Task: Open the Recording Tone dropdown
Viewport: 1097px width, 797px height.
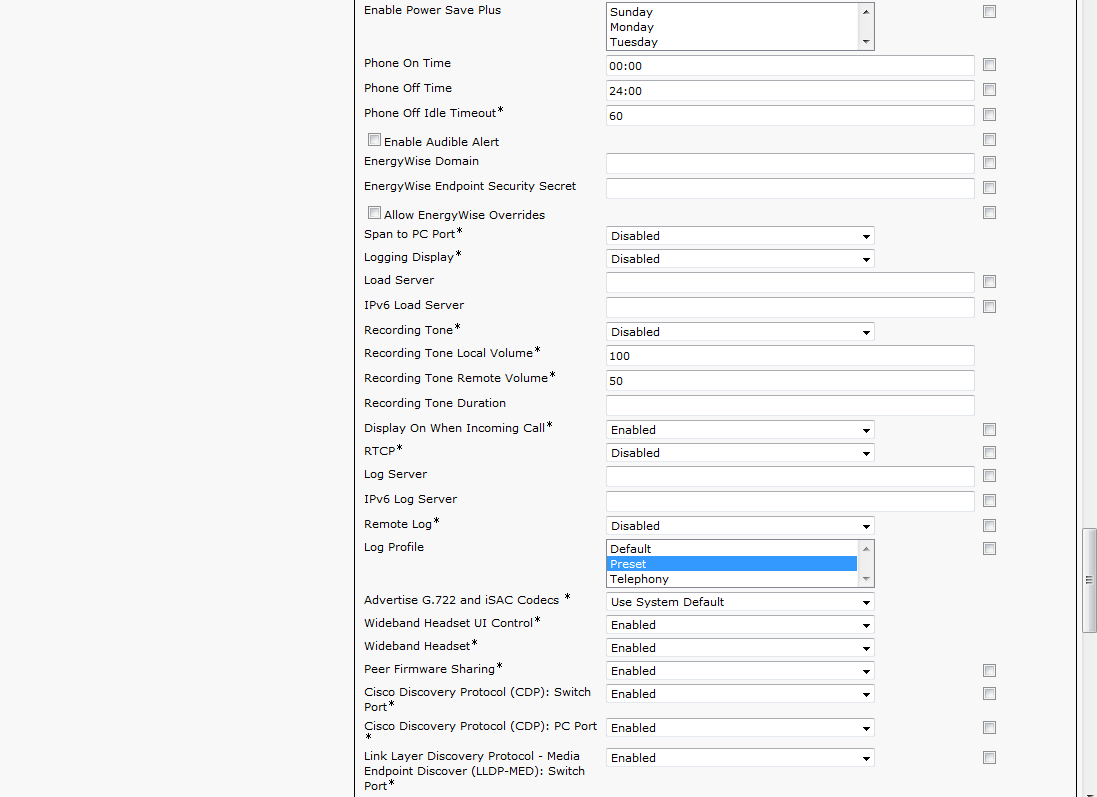Action: pos(740,332)
